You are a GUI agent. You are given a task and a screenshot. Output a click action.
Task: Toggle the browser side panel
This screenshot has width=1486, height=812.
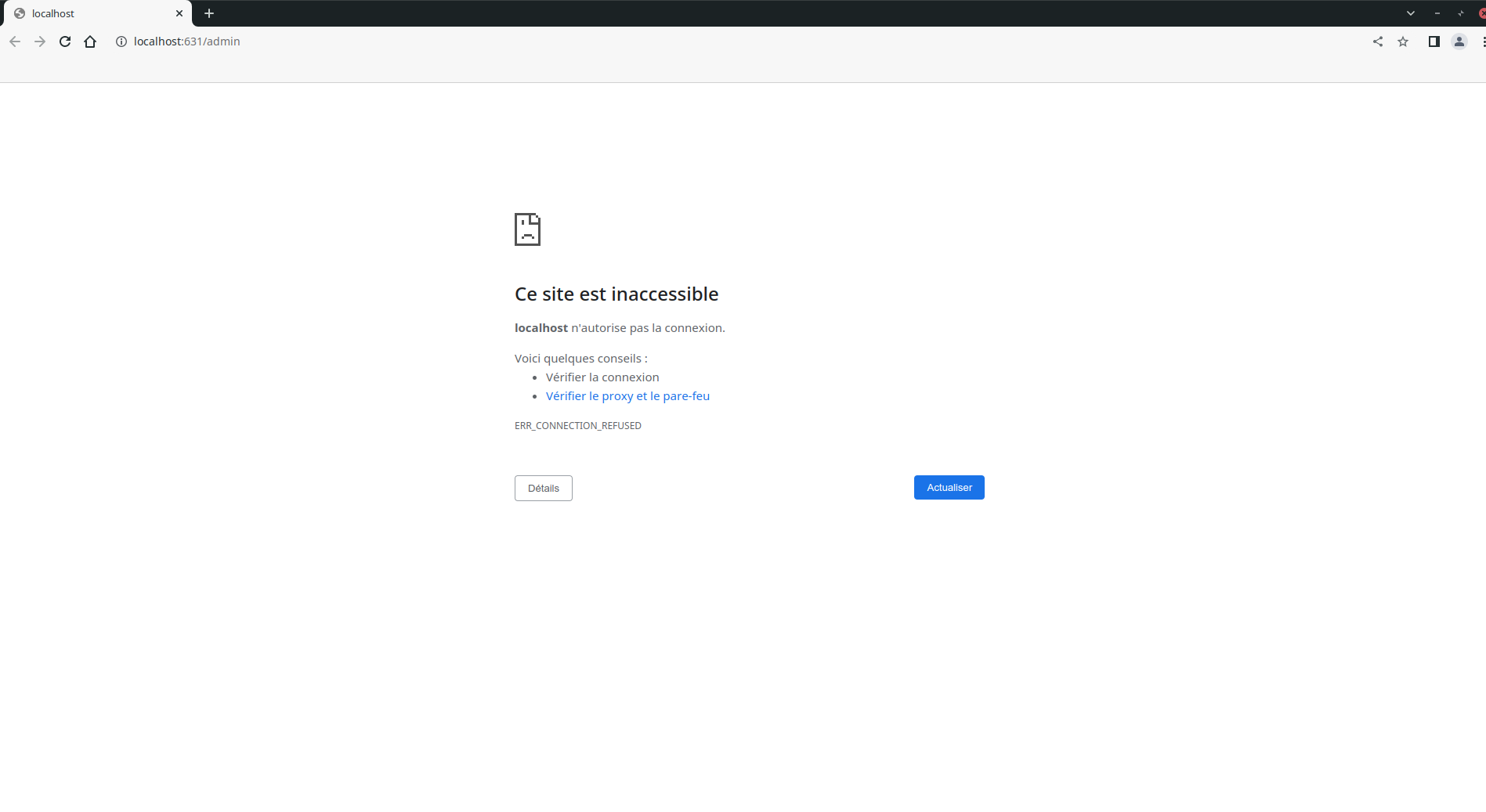[x=1434, y=42]
